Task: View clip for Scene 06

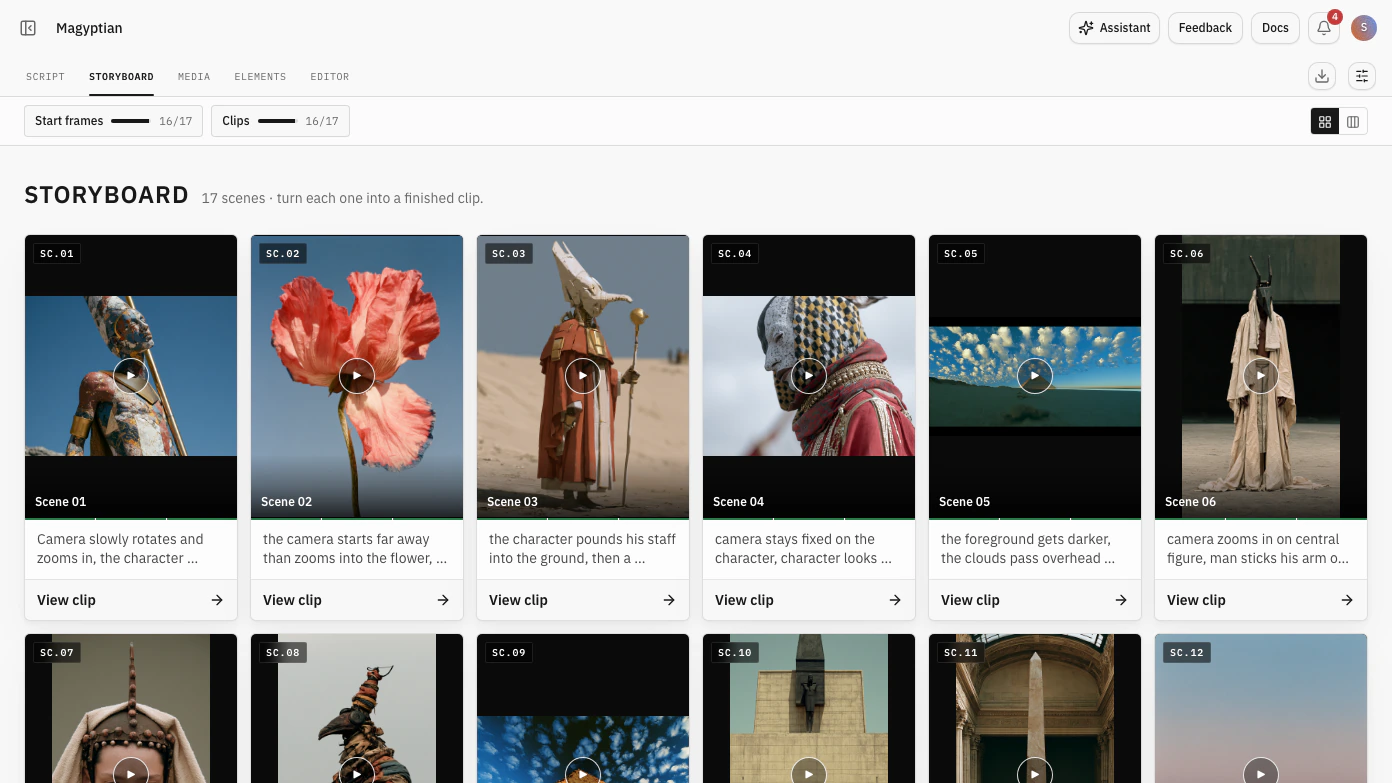Action: [x=1261, y=600]
